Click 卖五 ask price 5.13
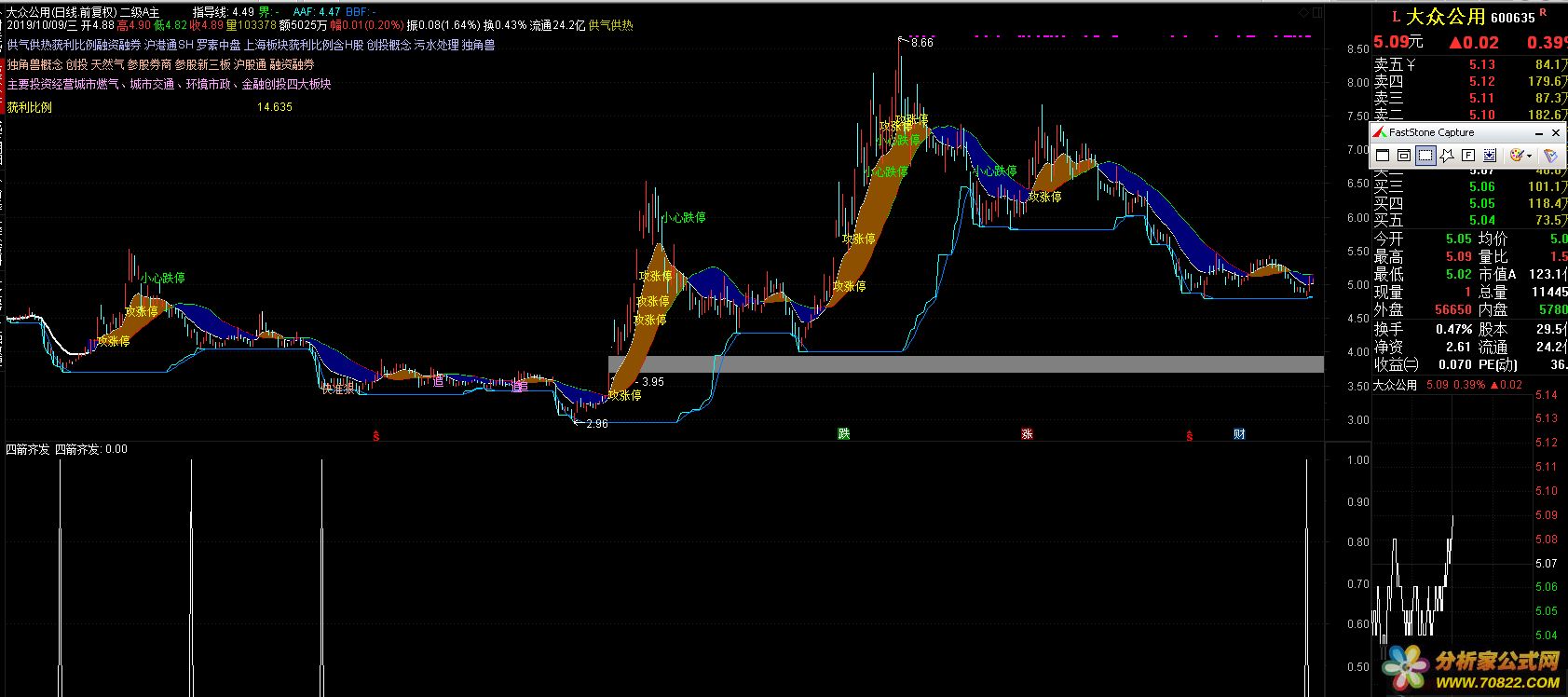The height and width of the screenshot is (697, 1568). tap(1481, 64)
